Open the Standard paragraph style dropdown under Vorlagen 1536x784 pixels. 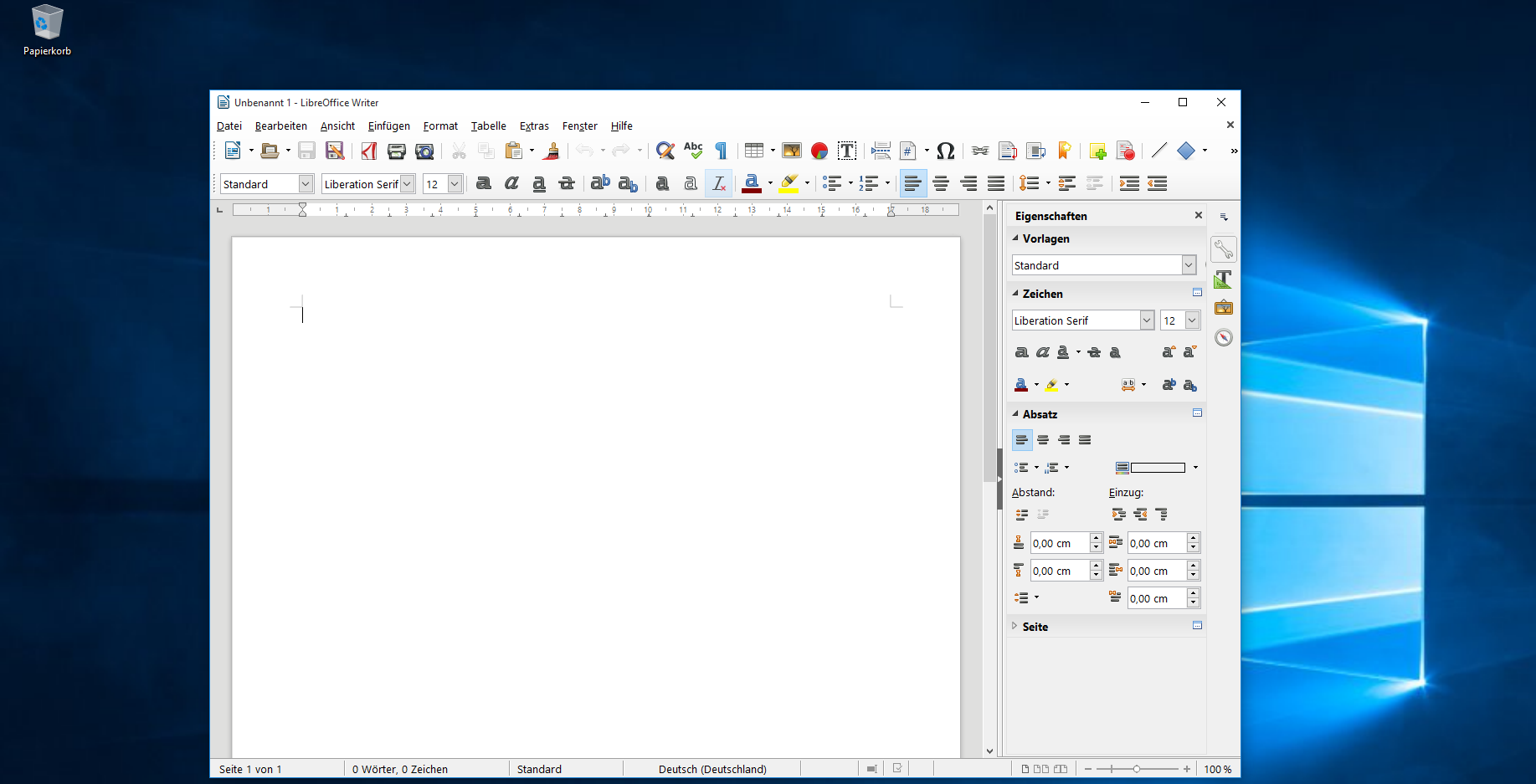pyautogui.click(x=1188, y=265)
